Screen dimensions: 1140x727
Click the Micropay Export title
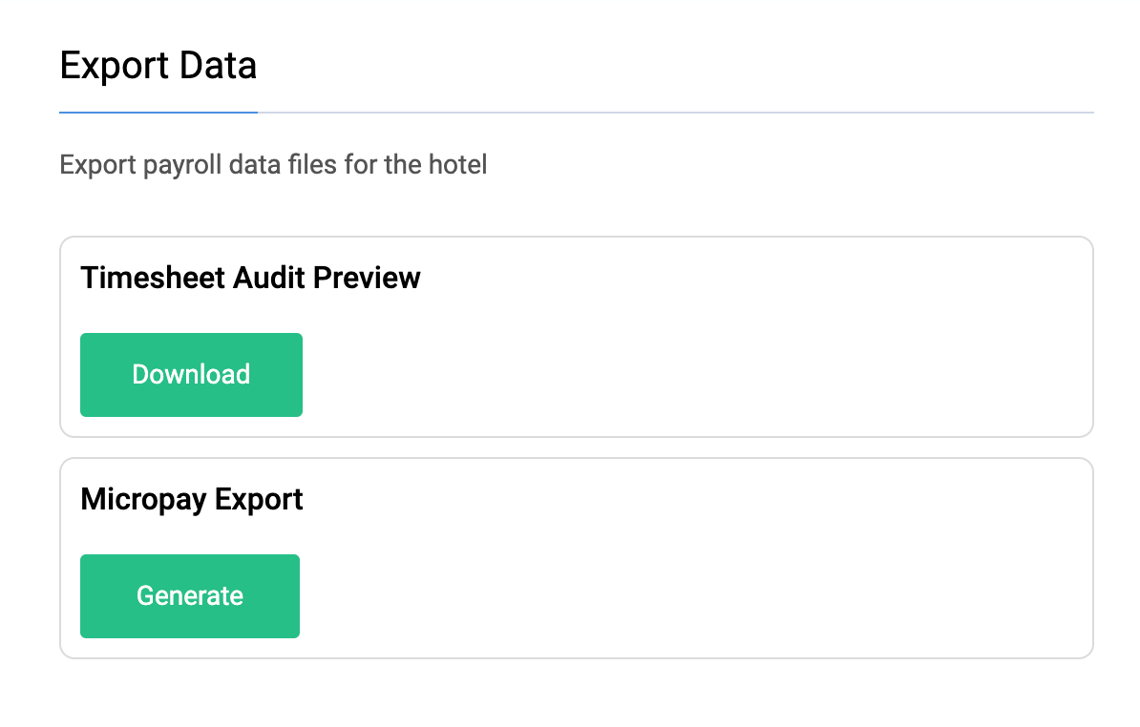point(191,499)
